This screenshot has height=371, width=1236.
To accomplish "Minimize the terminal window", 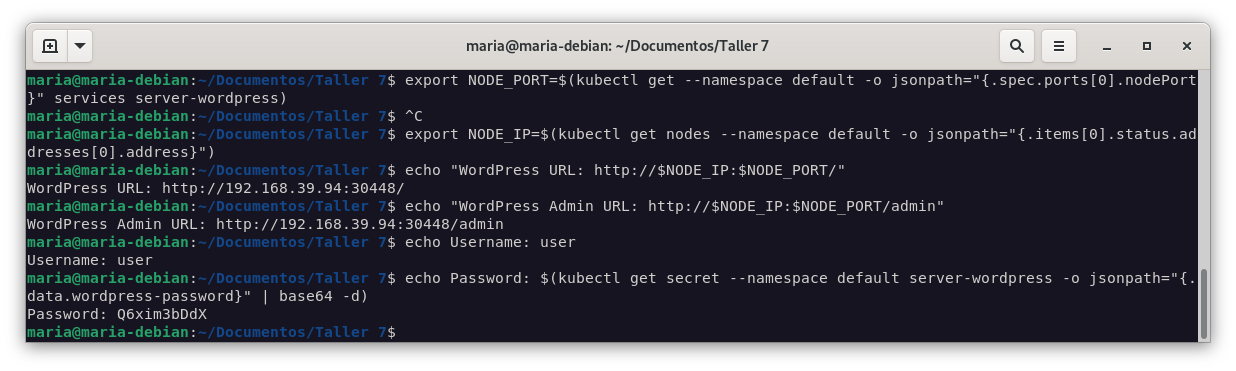I will coord(1107,46).
